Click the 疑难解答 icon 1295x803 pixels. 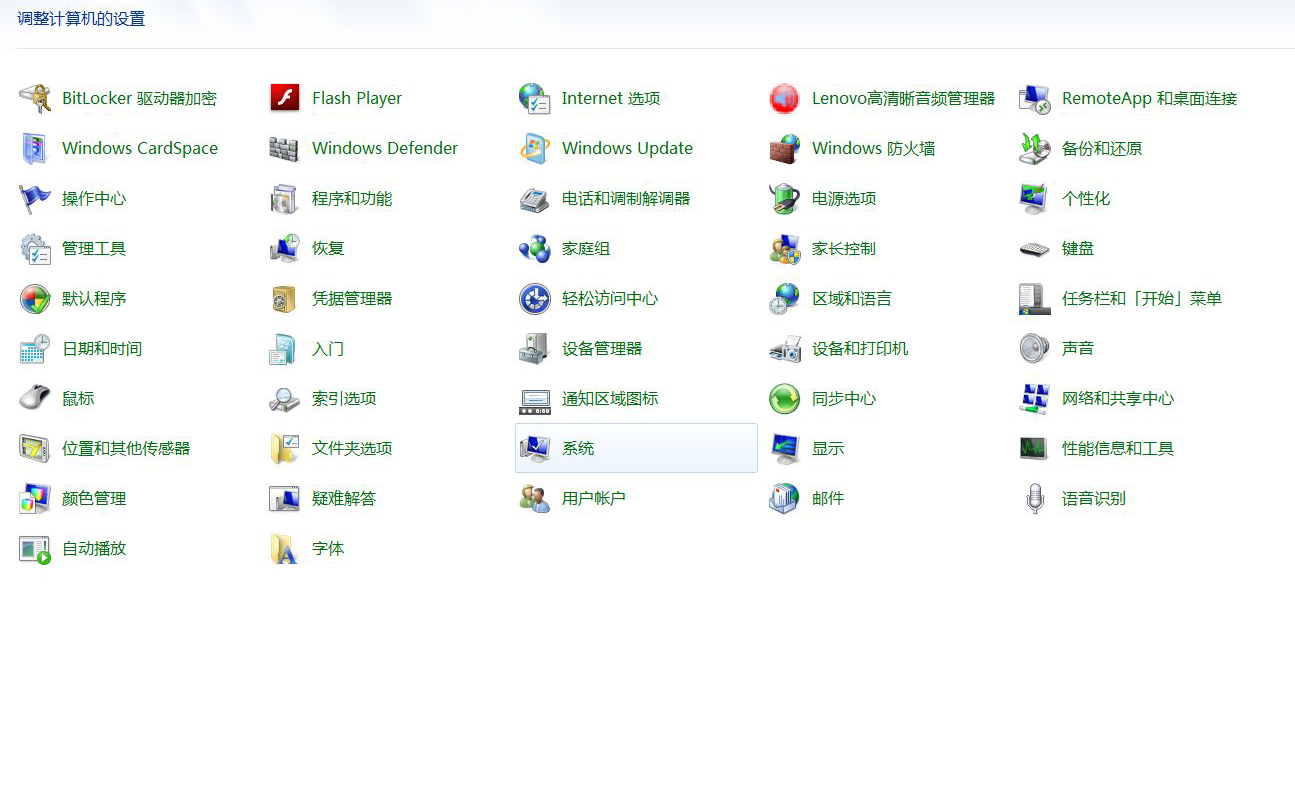pos(285,498)
